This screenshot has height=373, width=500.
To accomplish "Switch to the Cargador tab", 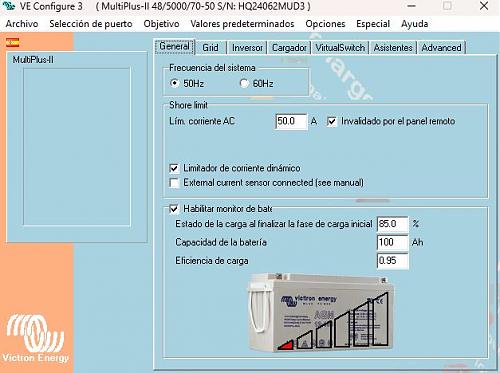I will pos(289,48).
